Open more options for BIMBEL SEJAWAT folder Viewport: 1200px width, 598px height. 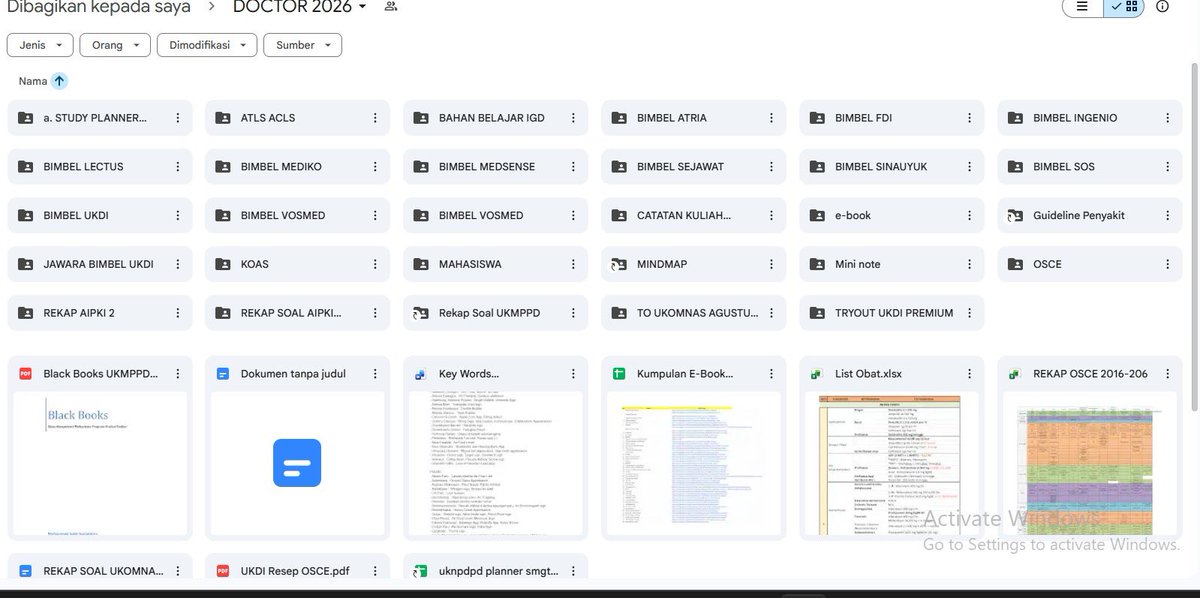pyautogui.click(x=771, y=167)
